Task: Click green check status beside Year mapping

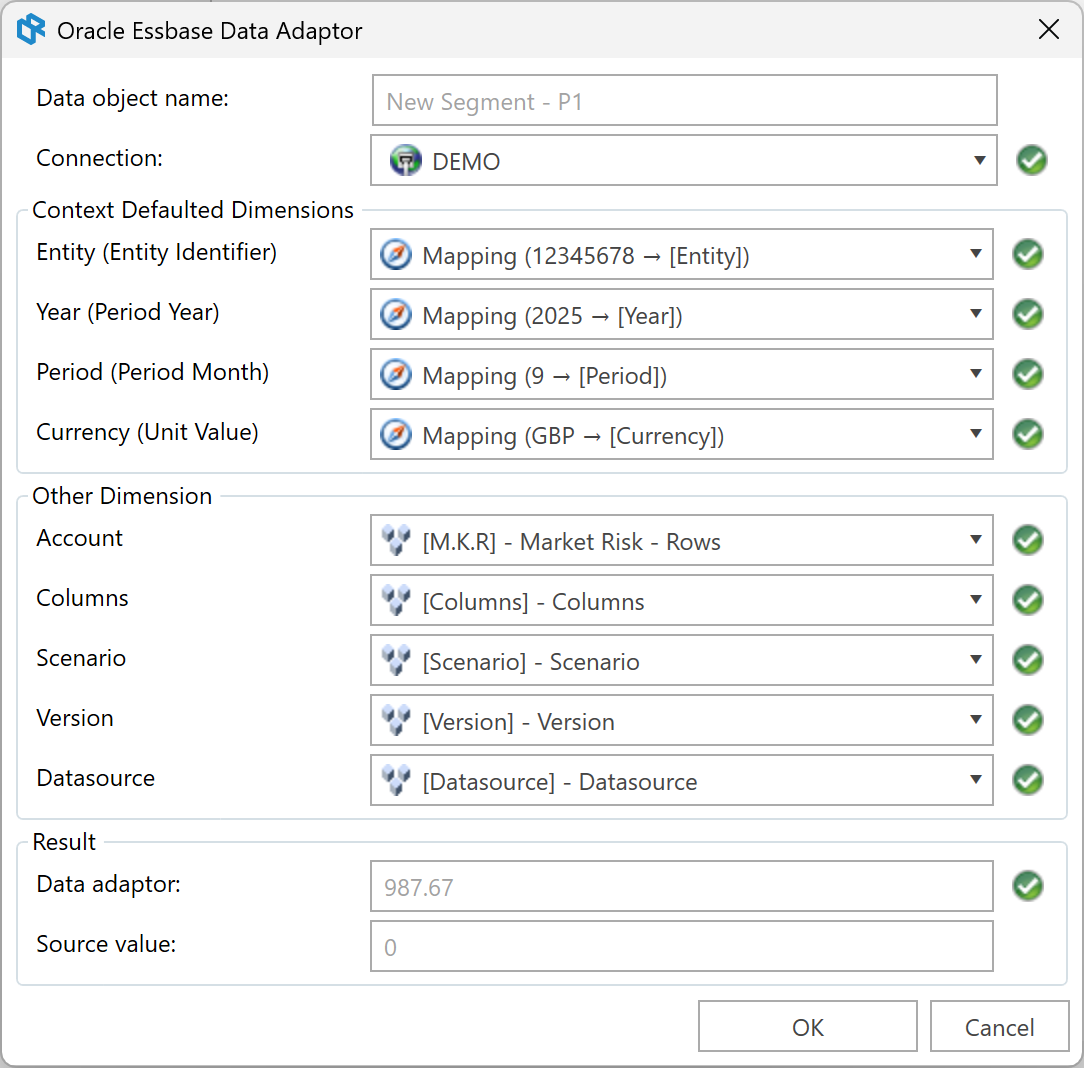Action: [1028, 315]
